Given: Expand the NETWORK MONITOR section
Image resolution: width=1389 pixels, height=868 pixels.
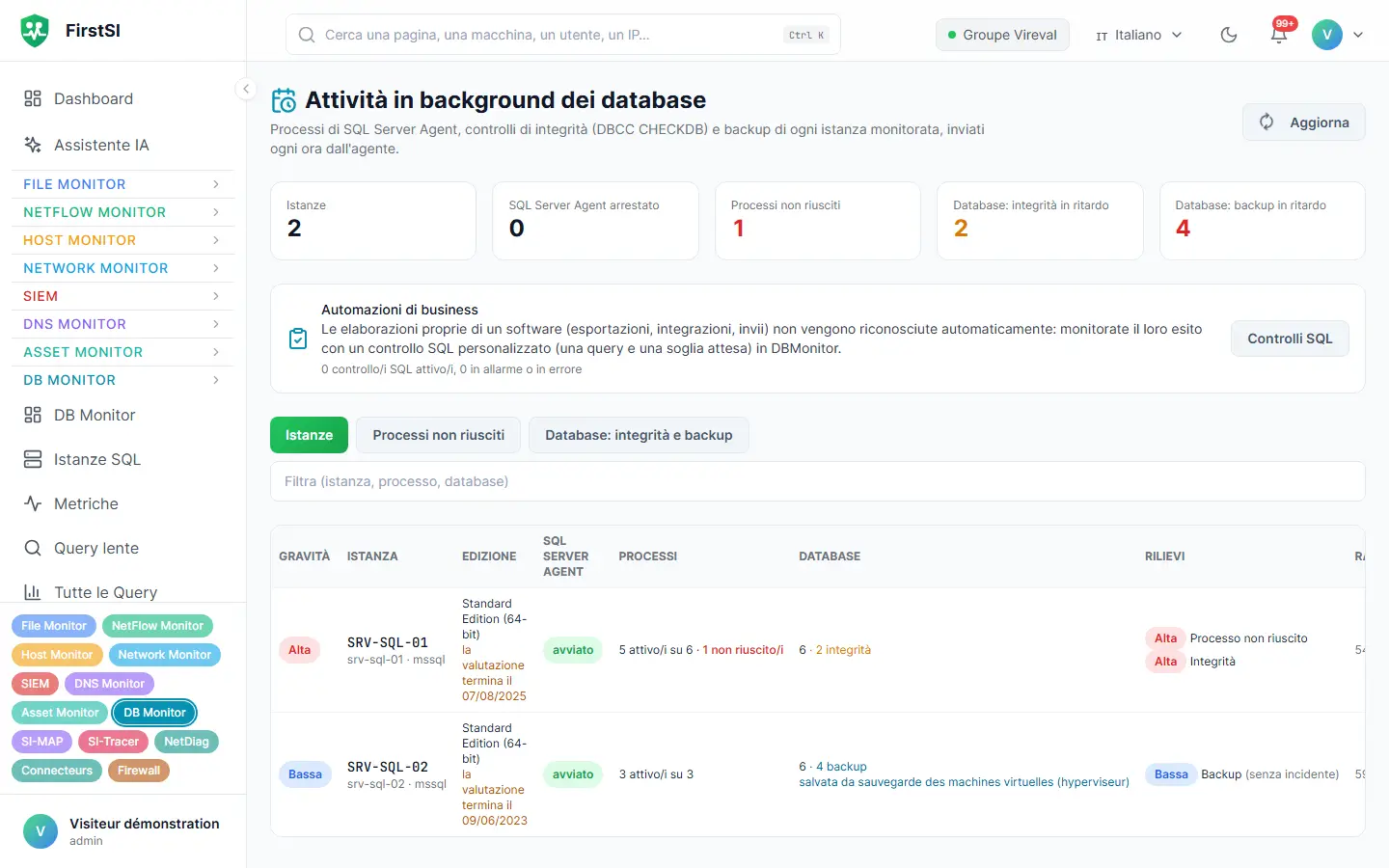Looking at the screenshot, I should [x=123, y=268].
